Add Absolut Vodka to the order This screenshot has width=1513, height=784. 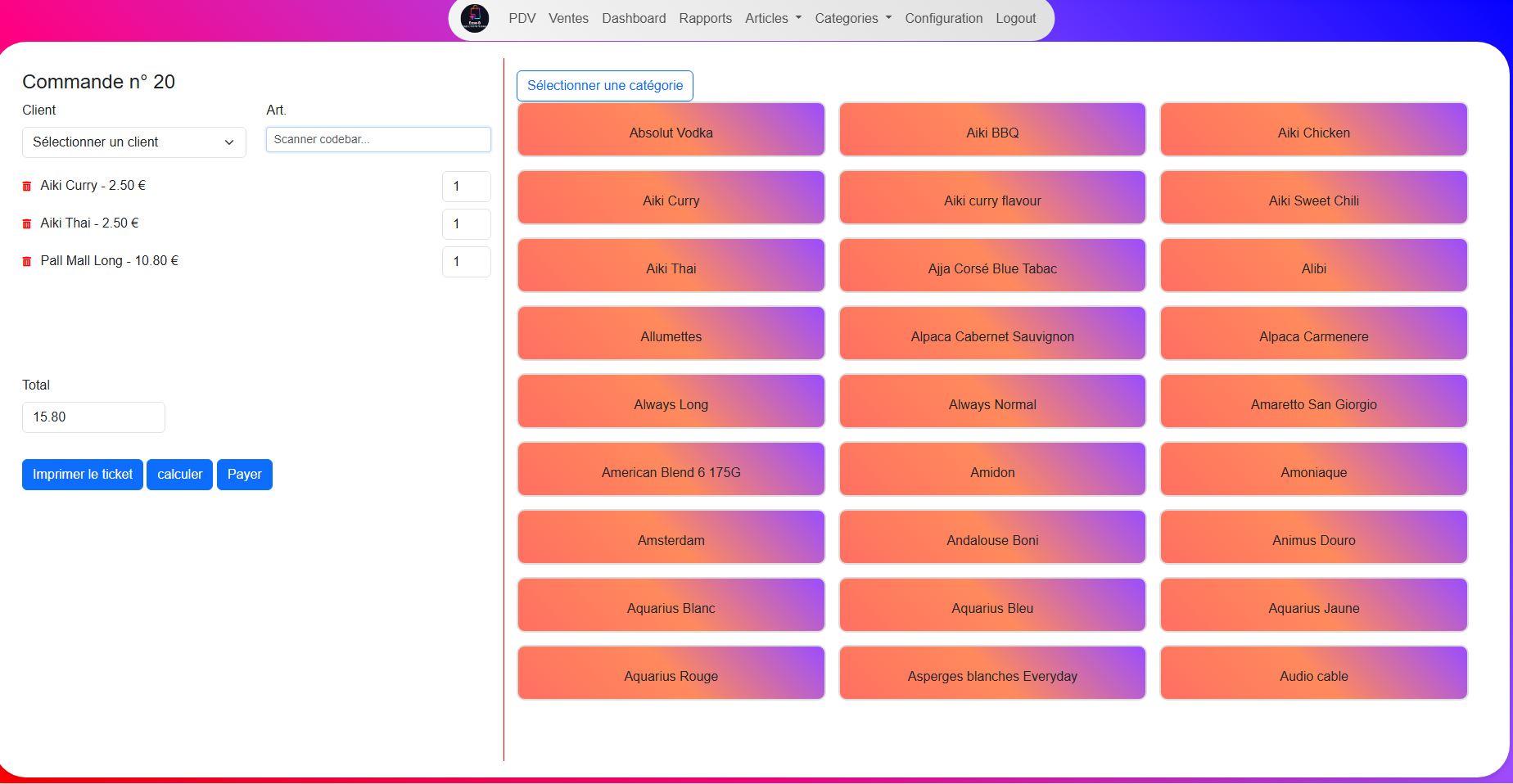pyautogui.click(x=671, y=129)
